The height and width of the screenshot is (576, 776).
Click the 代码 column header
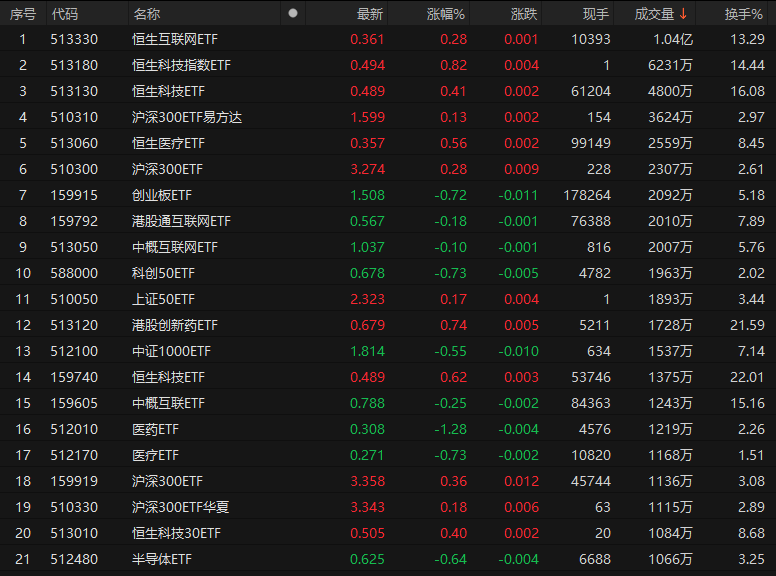pos(65,14)
